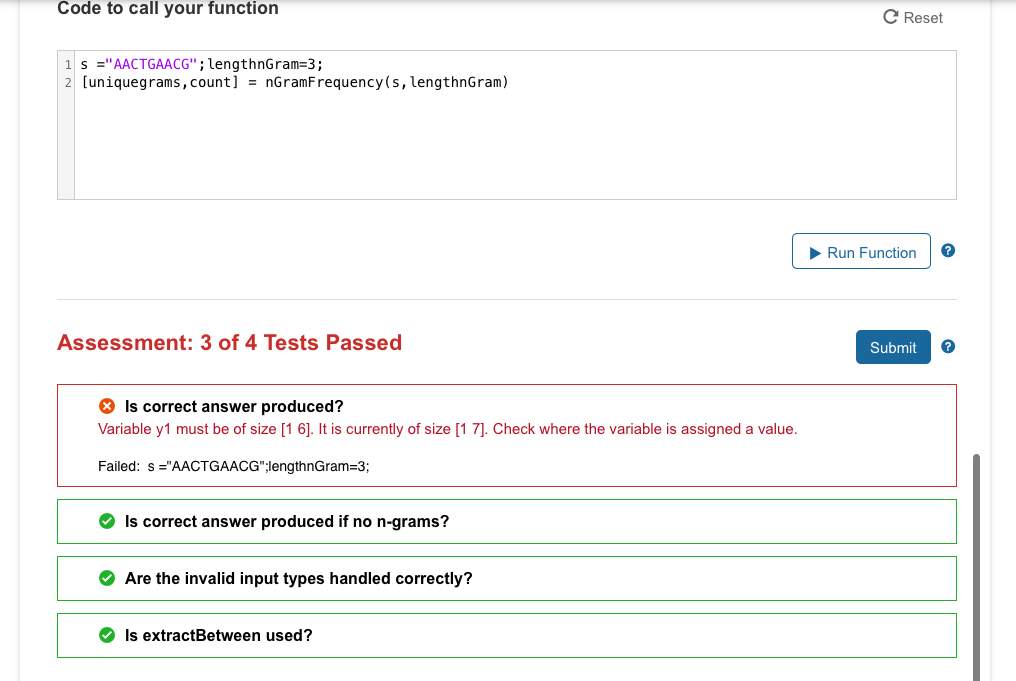The image size is (1016, 681).
Task: Expand 'Are the invalid input types handled correctly?' test
Action: click(x=298, y=578)
